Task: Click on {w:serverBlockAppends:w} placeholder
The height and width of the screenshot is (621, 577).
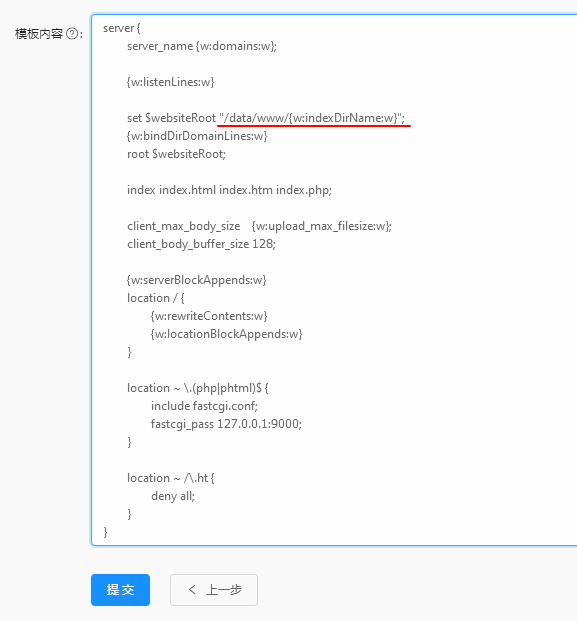Action: coord(196,280)
